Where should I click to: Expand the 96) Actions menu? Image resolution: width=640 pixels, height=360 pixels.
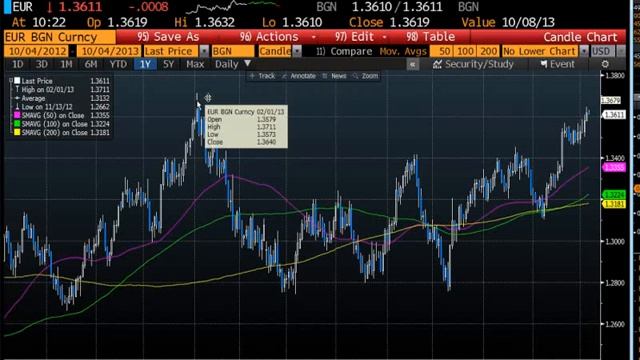[278, 37]
